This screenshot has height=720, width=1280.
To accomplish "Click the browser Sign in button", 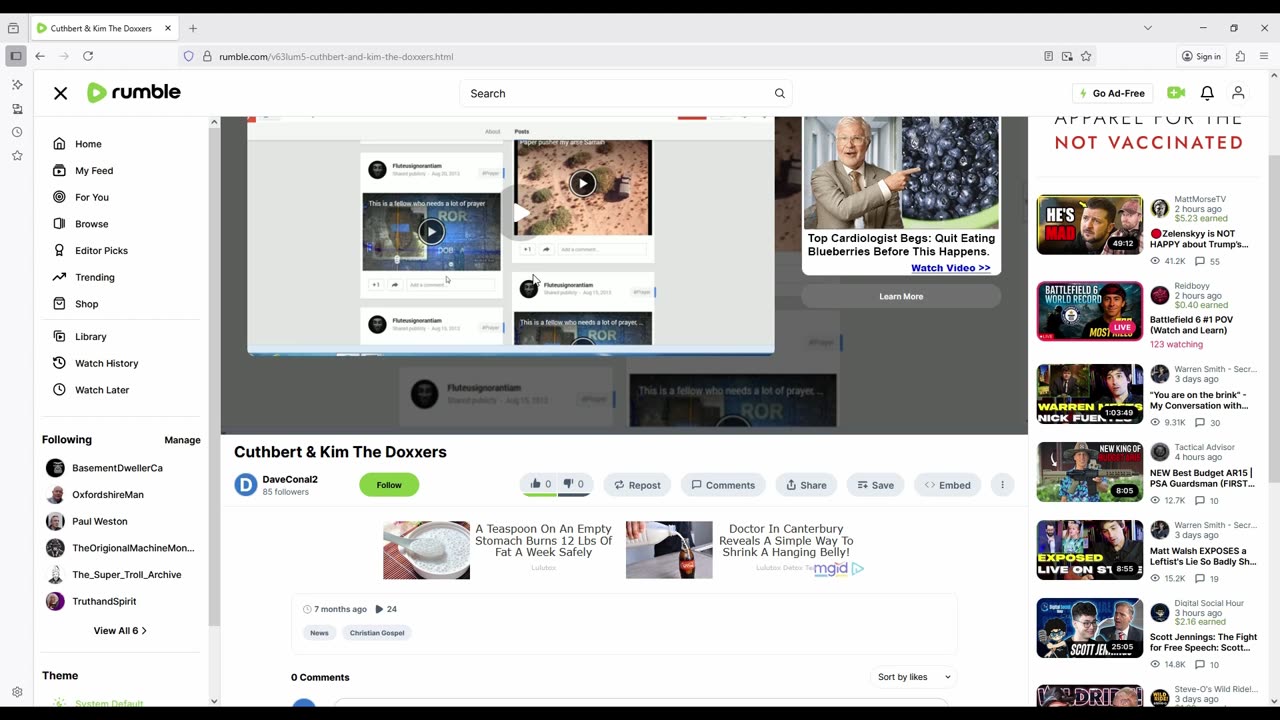I will (x=1201, y=56).
